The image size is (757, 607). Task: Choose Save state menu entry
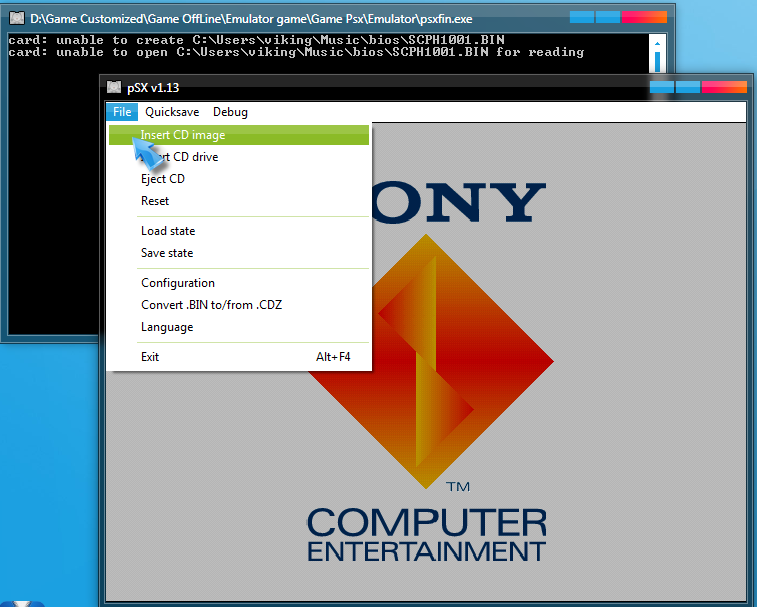[x=239, y=253]
